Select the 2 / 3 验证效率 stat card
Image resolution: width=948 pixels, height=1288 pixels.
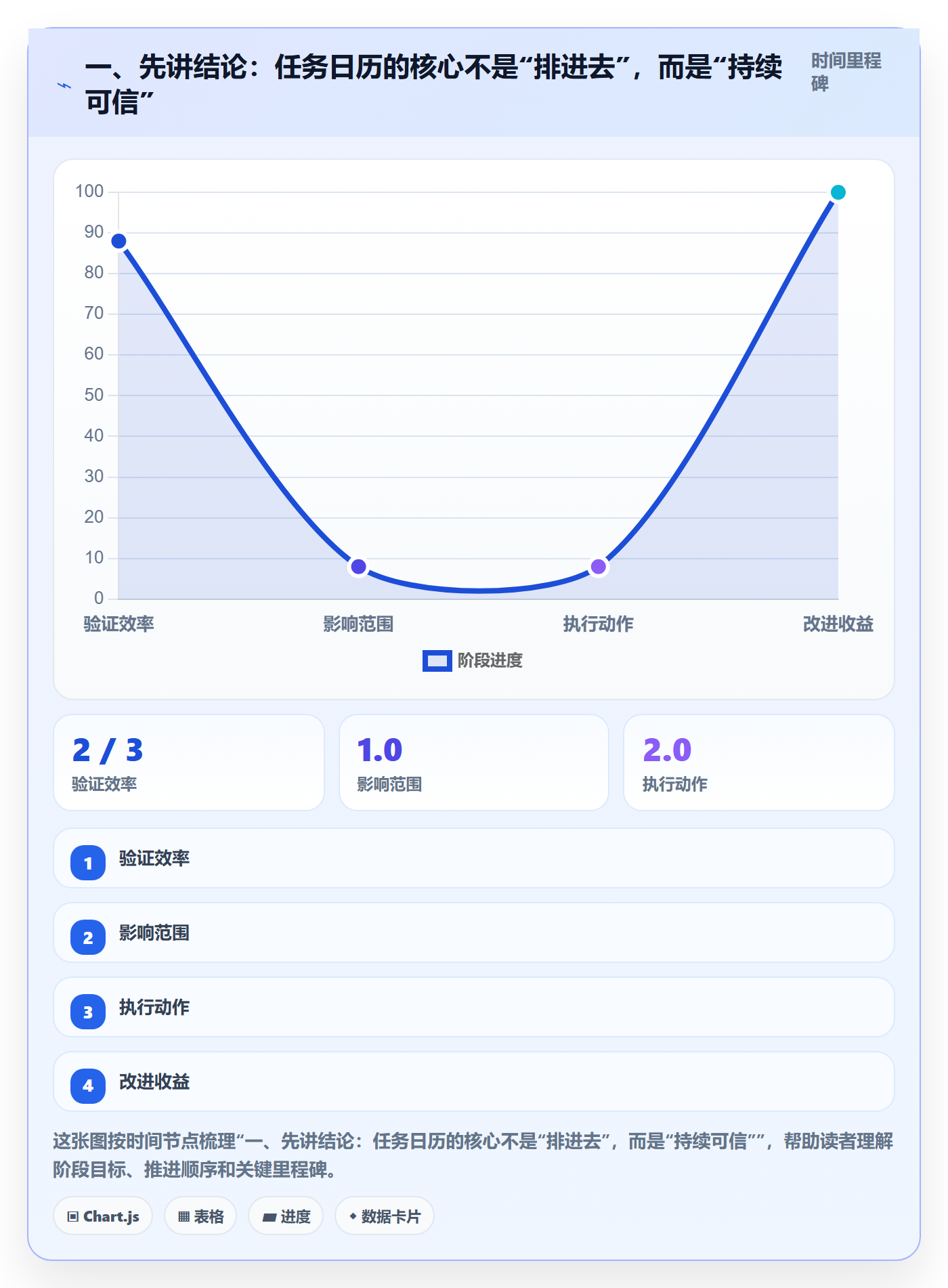click(189, 763)
